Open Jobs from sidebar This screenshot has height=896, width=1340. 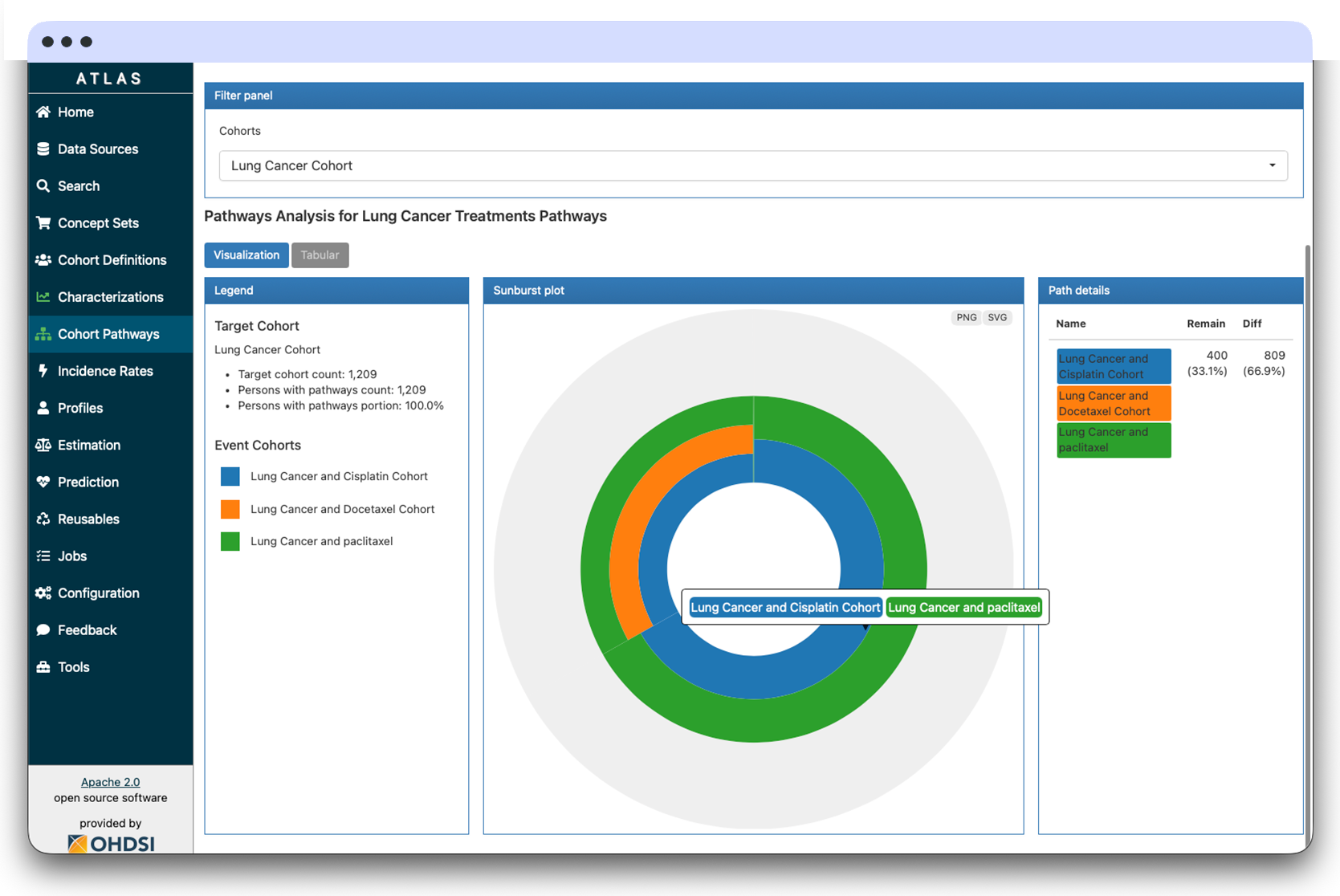[111, 555]
